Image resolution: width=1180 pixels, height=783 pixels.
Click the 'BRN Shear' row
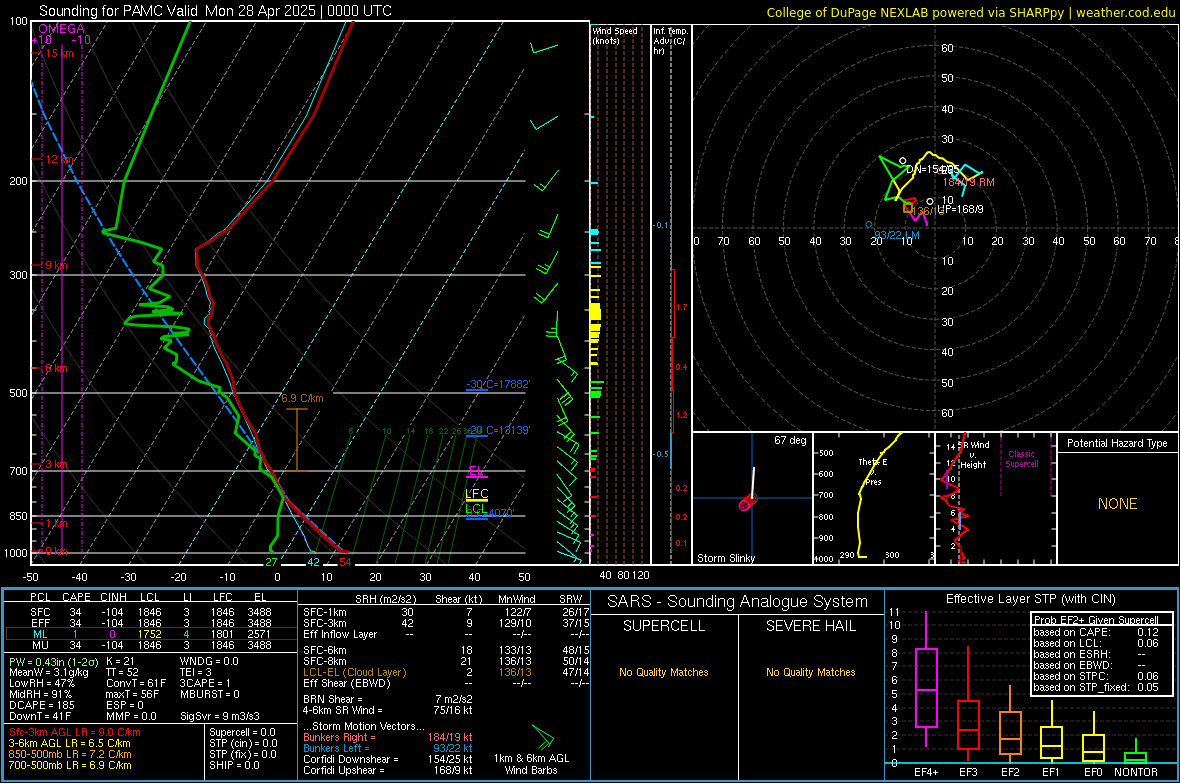point(388,699)
